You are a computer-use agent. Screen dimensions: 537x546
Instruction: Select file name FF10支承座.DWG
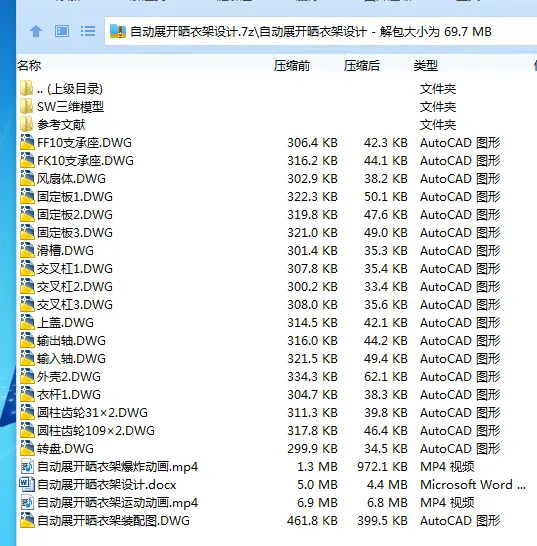coord(84,143)
